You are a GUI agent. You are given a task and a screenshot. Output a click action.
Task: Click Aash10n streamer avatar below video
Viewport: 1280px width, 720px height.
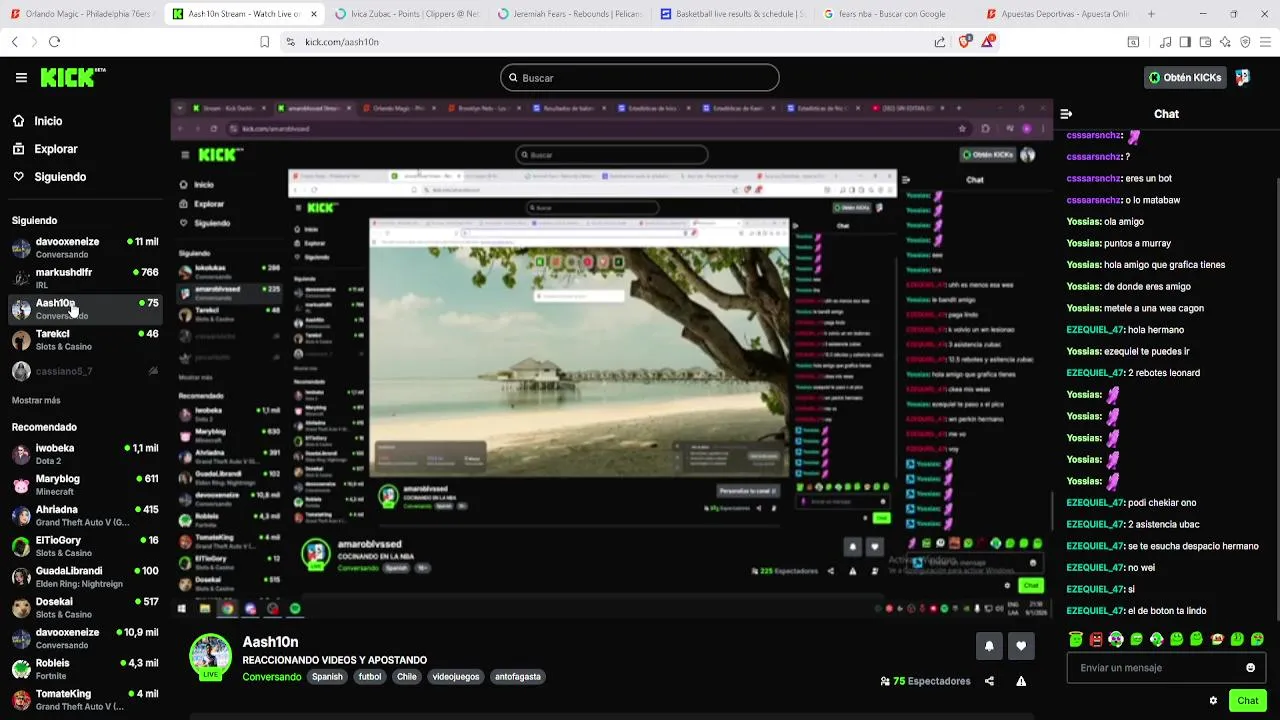coord(211,656)
